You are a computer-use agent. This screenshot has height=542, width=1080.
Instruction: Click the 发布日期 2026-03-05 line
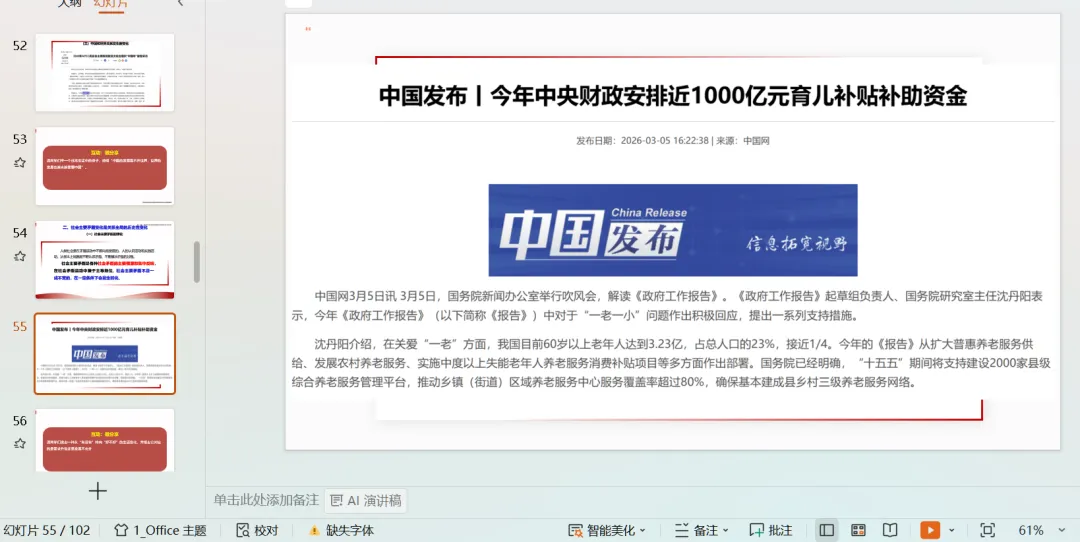pos(673,140)
